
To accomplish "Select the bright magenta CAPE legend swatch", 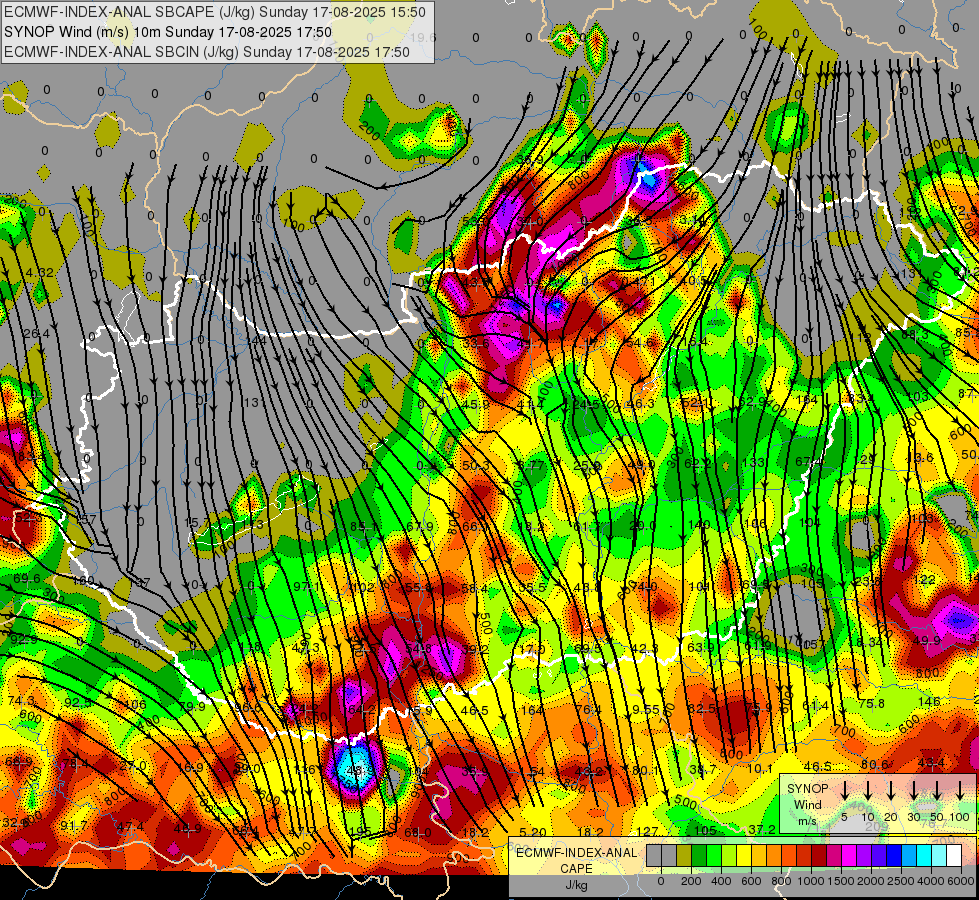I will pos(849,855).
